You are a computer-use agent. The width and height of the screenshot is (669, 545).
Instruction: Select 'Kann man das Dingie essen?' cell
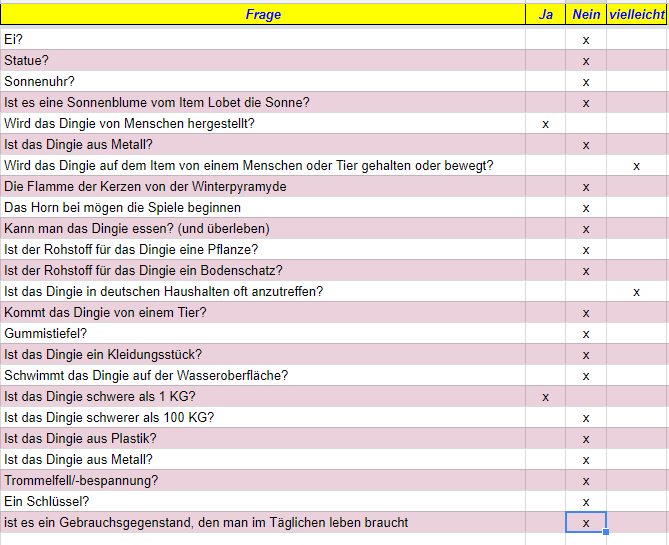(263, 228)
